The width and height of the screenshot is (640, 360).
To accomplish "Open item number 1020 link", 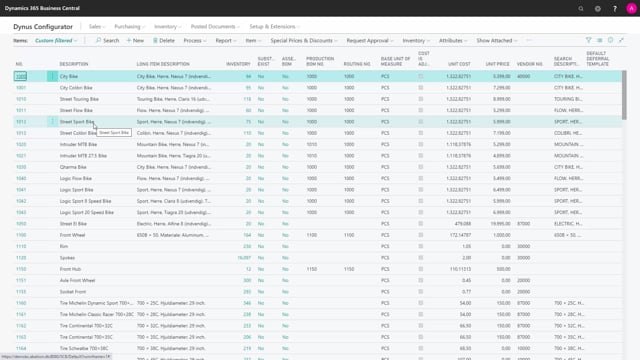I will [21, 144].
